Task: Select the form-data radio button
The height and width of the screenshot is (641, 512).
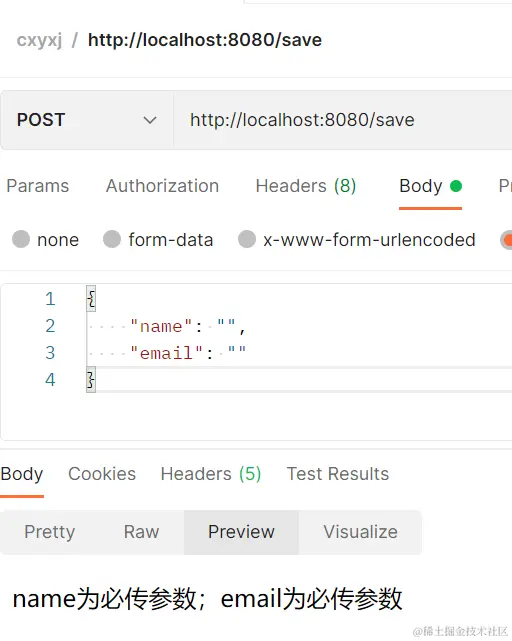Action: coord(112,239)
